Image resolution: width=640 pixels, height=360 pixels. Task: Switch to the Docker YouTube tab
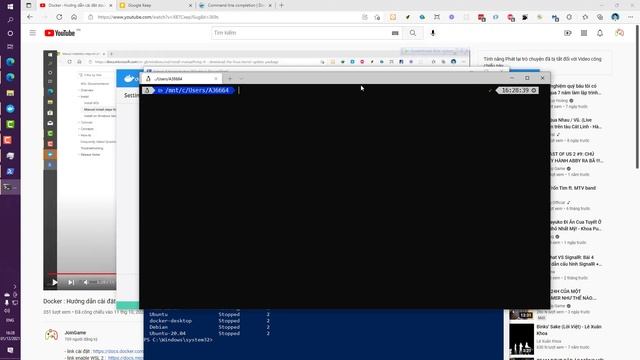point(76,5)
